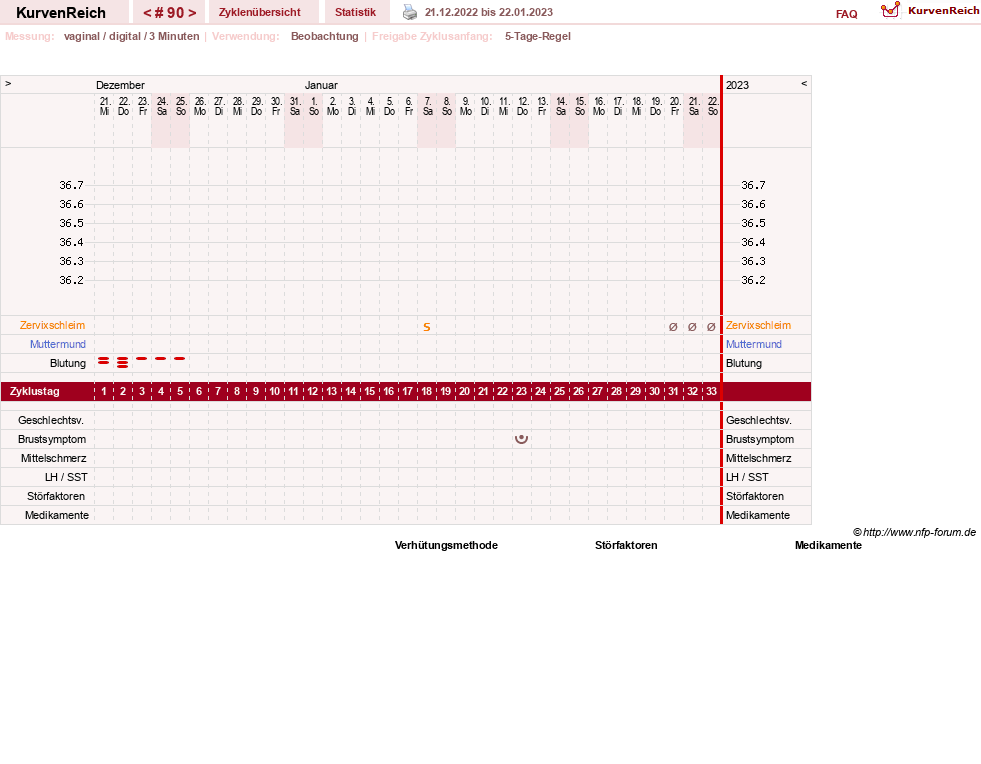This screenshot has height=764, width=981.
Task: Click the left Mittelschmerz row label
Action: coord(54,458)
